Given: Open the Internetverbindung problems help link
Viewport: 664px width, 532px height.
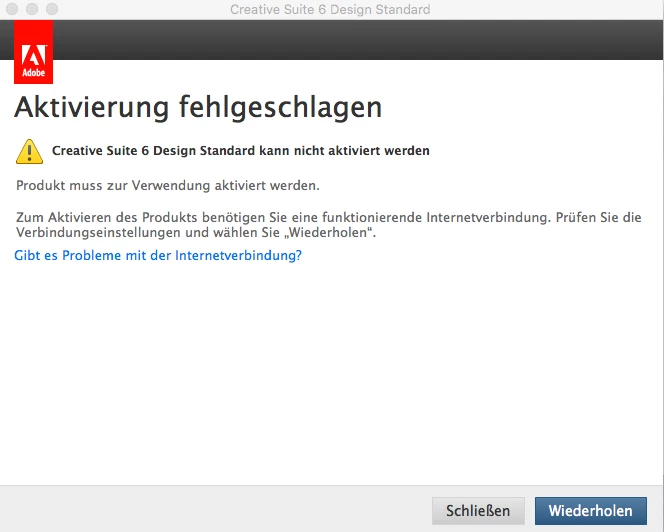Looking at the screenshot, I should tap(158, 255).
